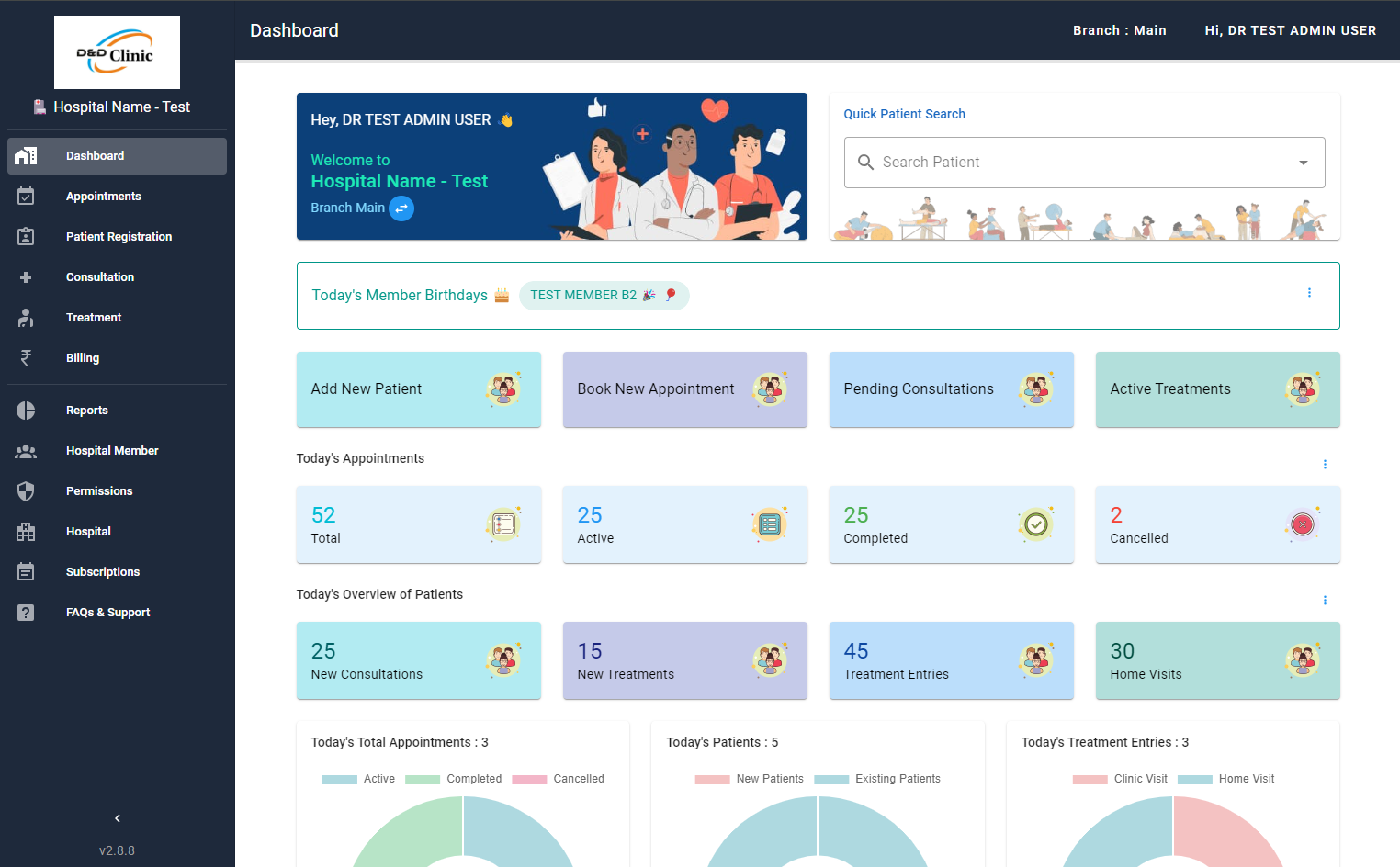Click the Subscriptions calendar icon
Viewport: 1400px width, 867px height.
[x=26, y=572]
